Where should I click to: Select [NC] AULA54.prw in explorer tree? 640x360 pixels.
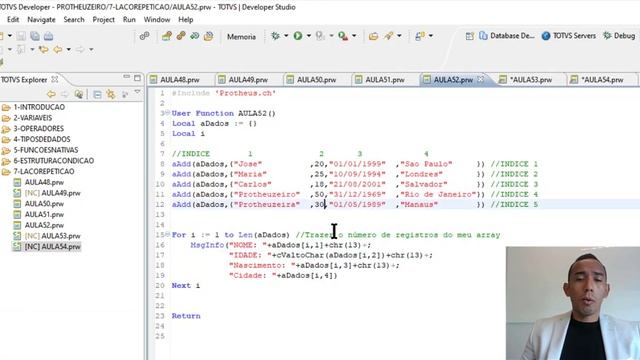(52, 247)
